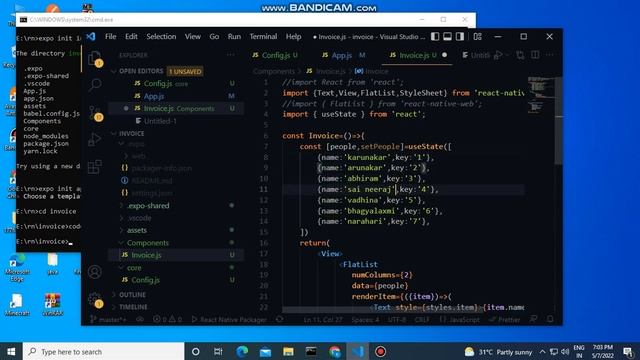Open the Edit menu
The image size is (640, 360).
(131, 37)
